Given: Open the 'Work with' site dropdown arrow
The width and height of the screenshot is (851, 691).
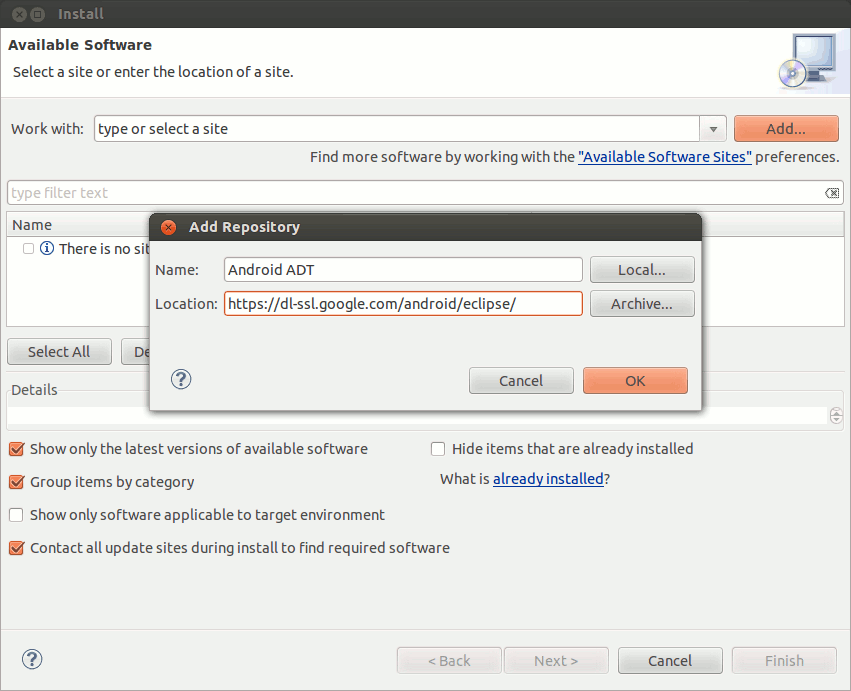Looking at the screenshot, I should tap(713, 129).
